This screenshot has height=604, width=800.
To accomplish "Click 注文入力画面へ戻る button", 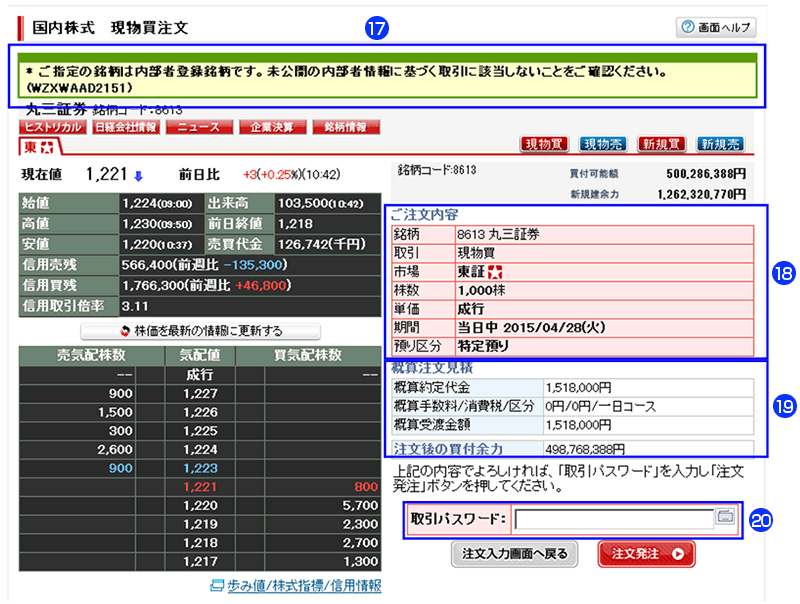I will tap(514, 554).
